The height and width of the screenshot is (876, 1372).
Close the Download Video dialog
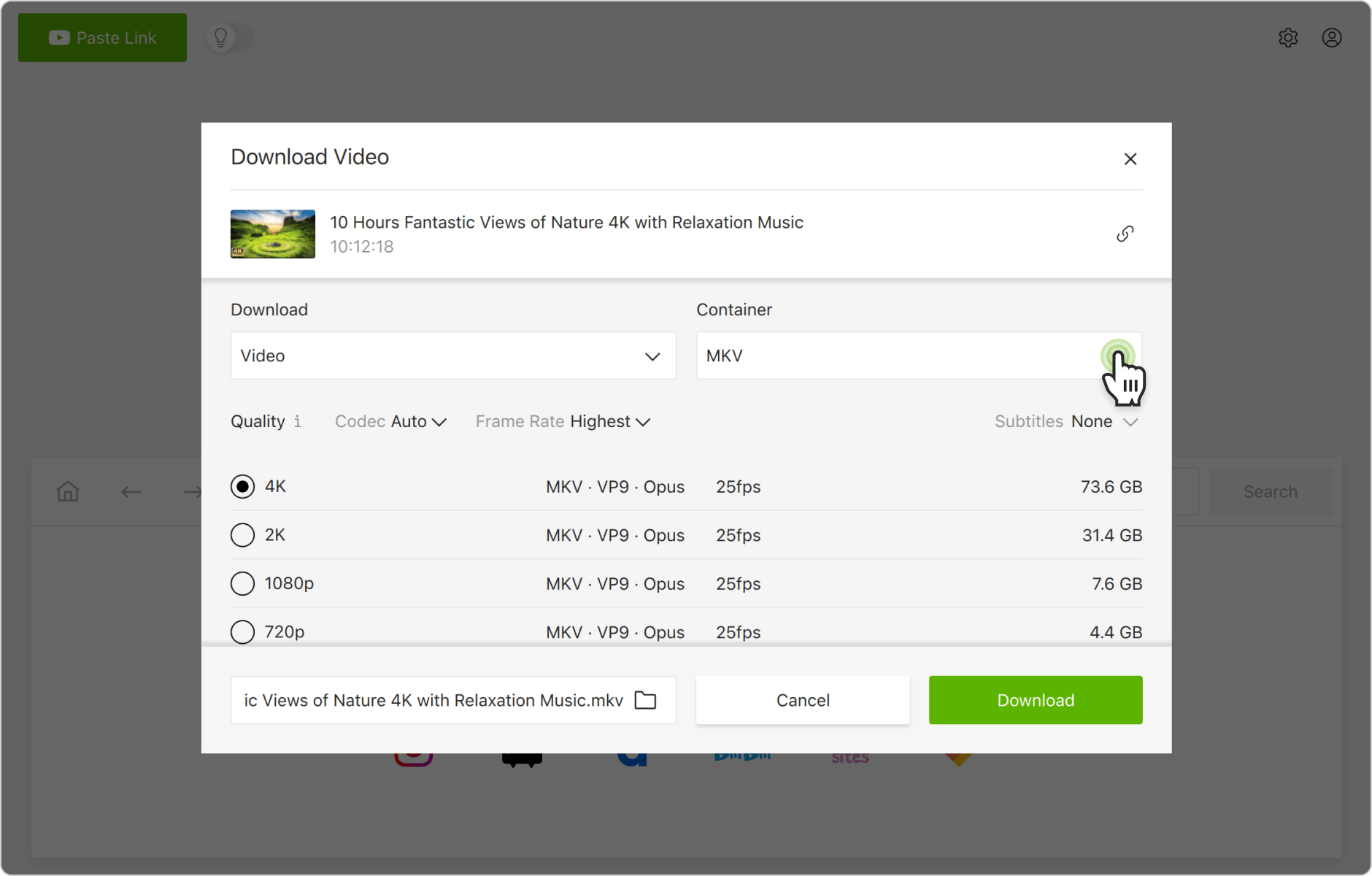pyautogui.click(x=1130, y=158)
